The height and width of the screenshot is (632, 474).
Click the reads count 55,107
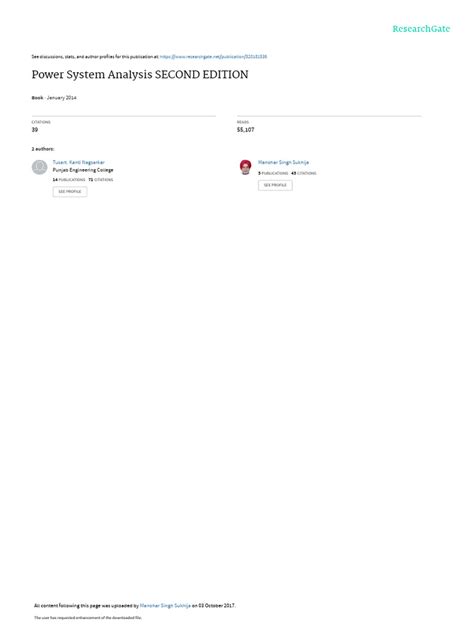tap(245, 129)
